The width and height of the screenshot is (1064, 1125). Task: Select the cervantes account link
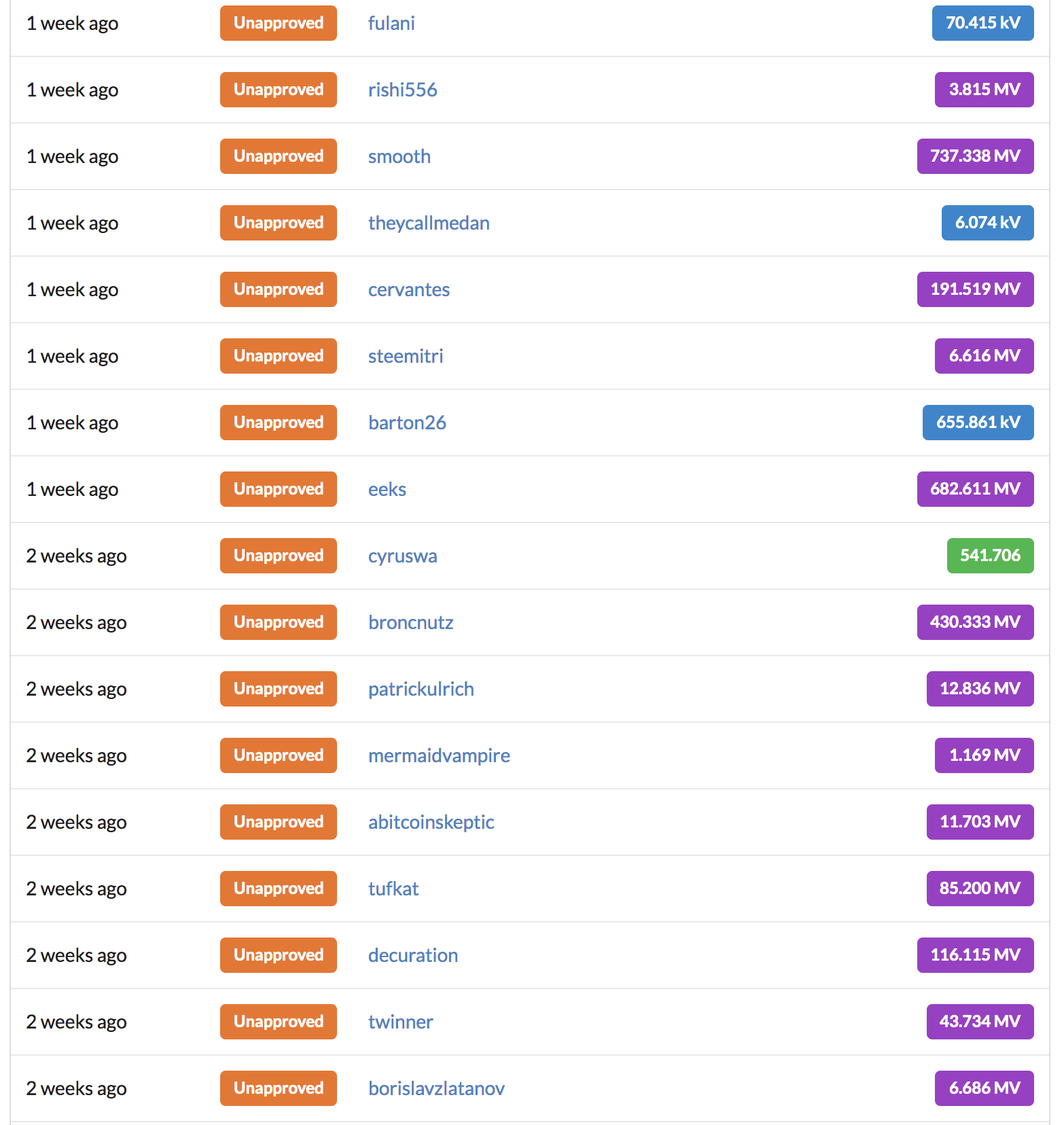(409, 289)
